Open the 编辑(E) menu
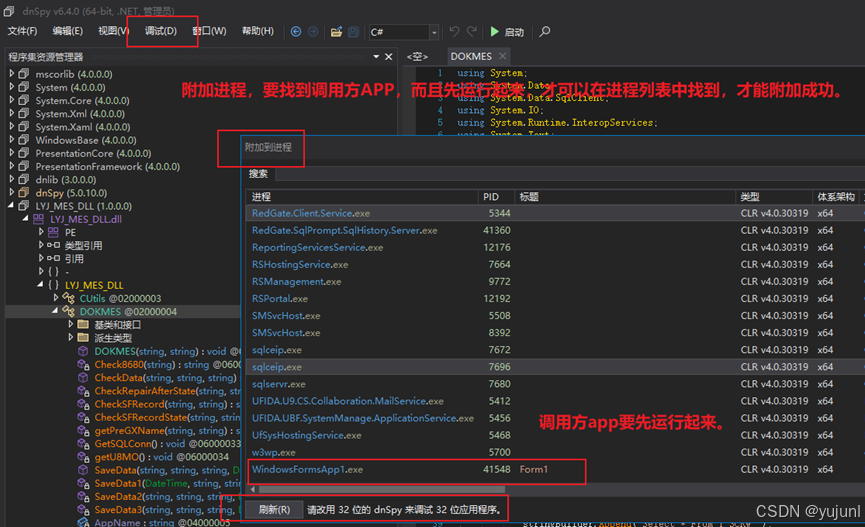 (x=67, y=31)
